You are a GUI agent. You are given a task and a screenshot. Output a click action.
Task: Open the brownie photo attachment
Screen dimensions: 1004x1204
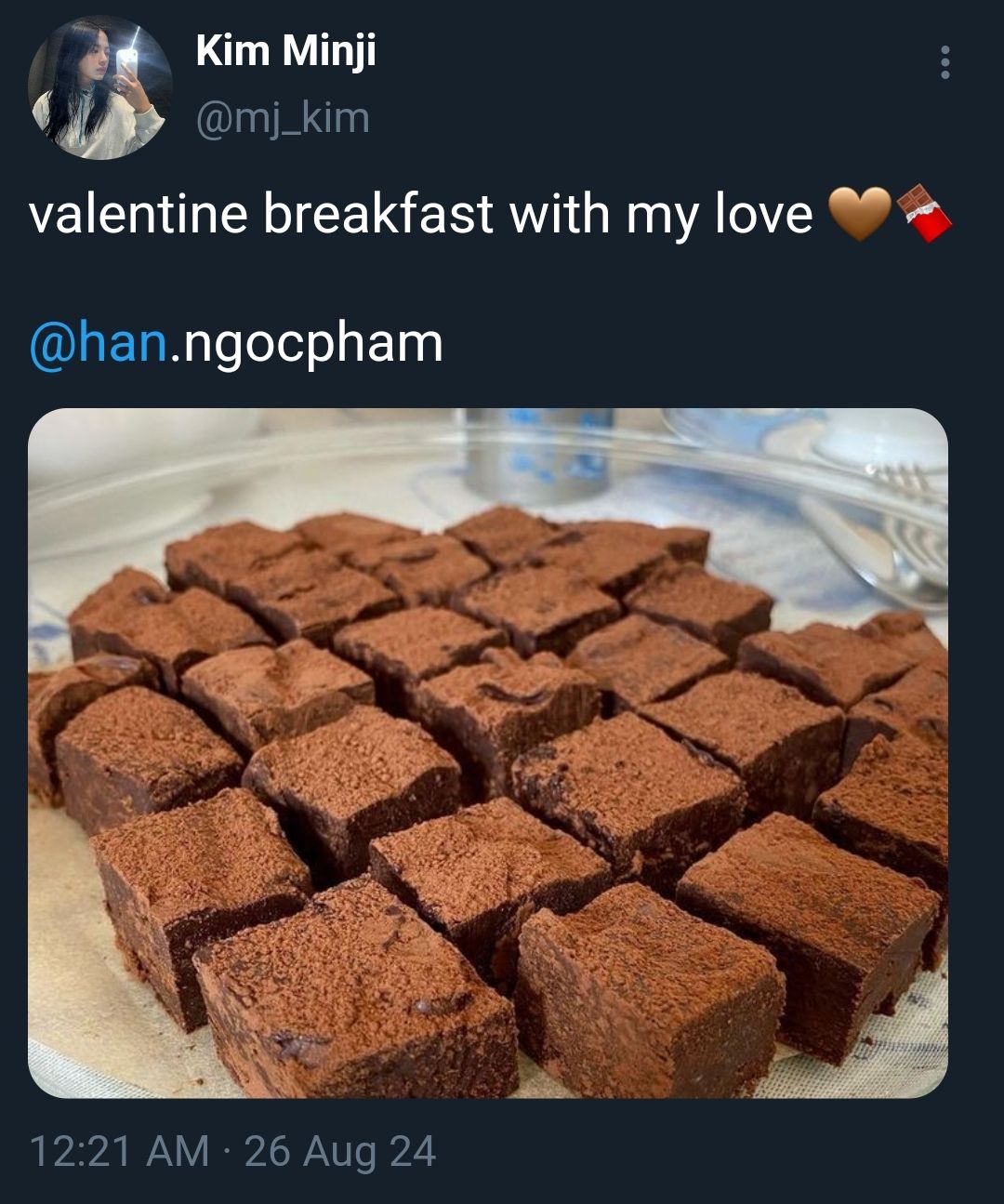[x=488, y=753]
